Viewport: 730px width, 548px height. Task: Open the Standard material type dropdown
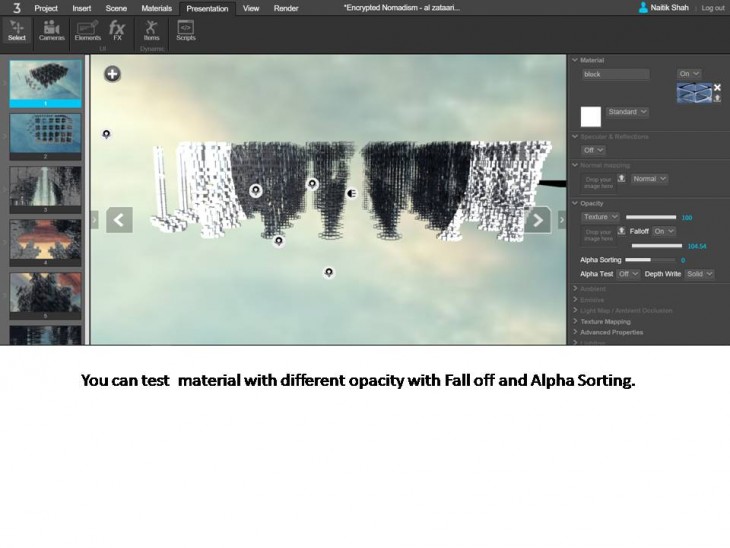click(x=627, y=112)
